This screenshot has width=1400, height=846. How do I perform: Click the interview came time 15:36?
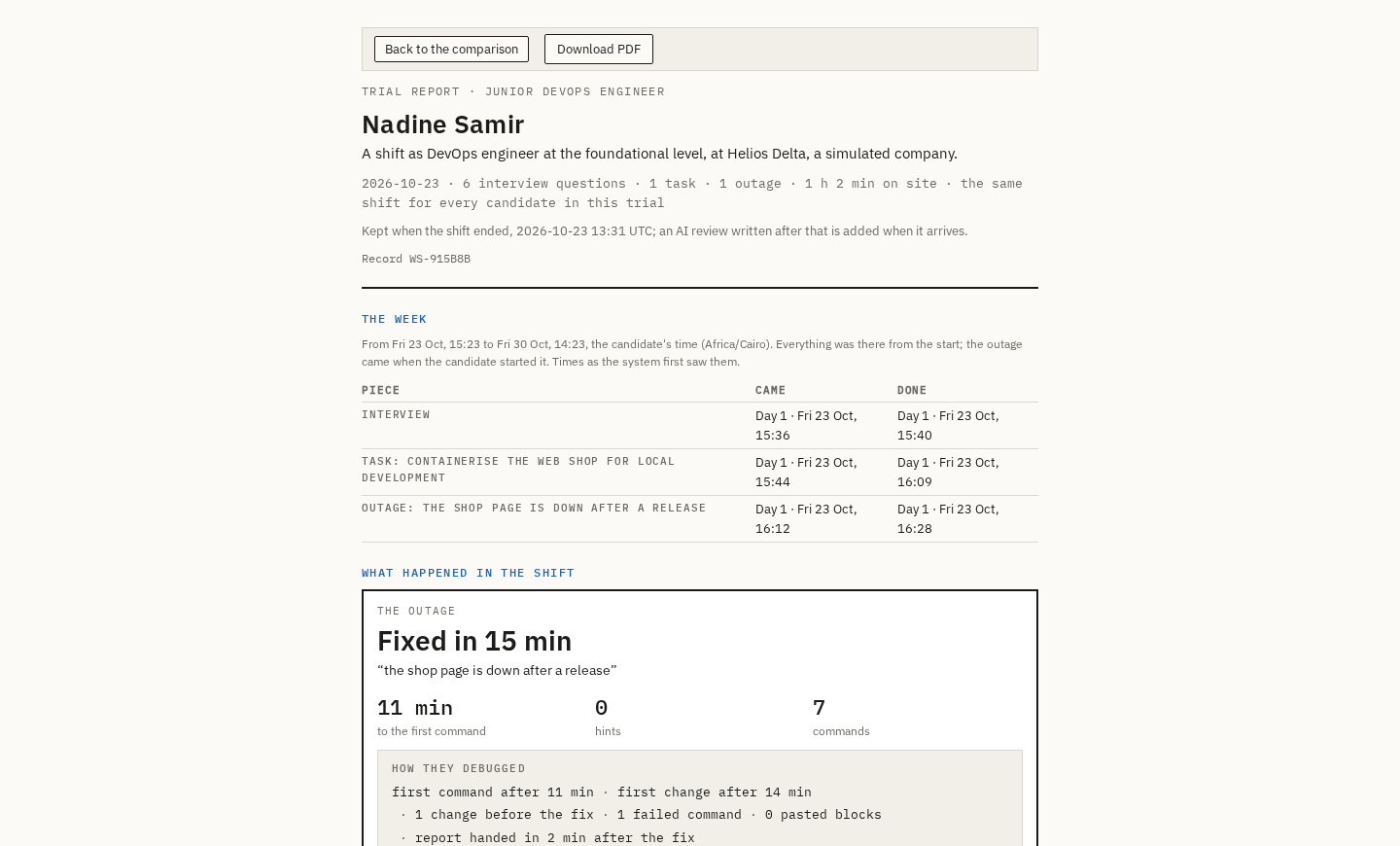point(806,425)
